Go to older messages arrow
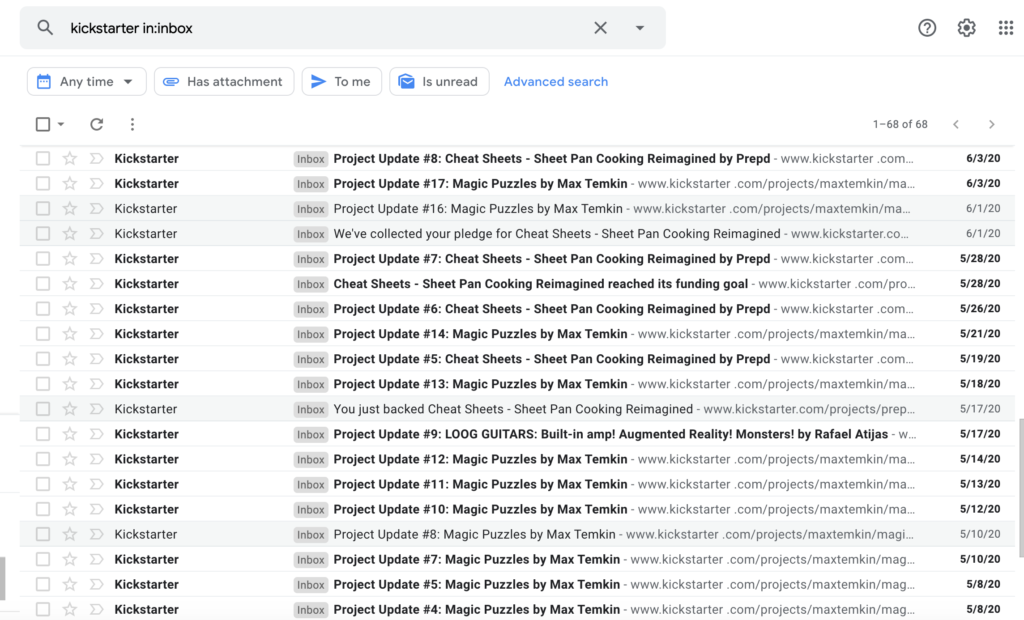 [991, 124]
